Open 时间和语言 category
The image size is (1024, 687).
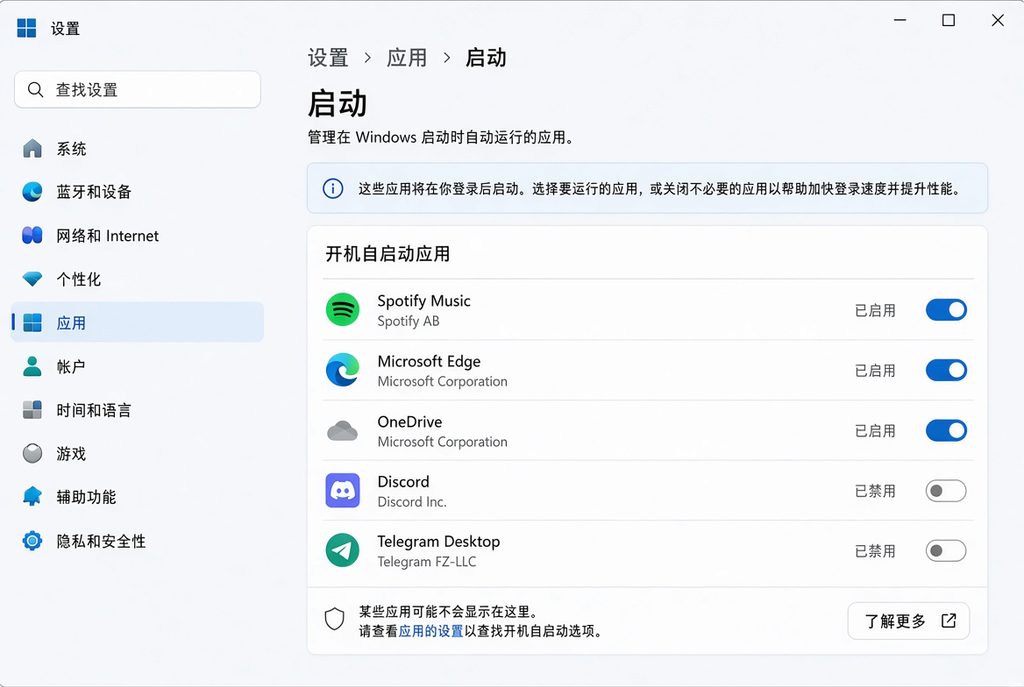[x=137, y=409]
